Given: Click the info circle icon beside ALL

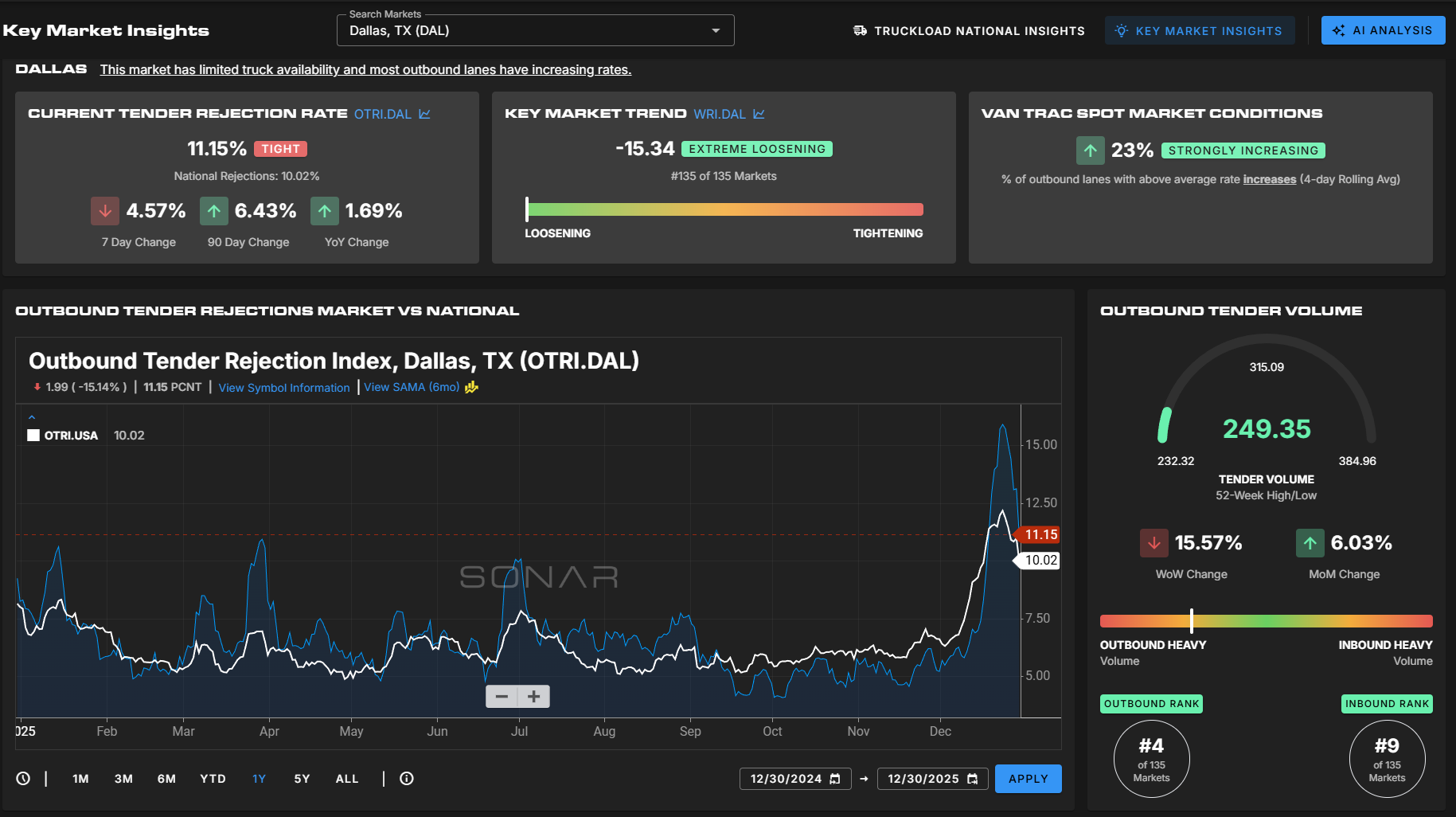Looking at the screenshot, I should click(407, 779).
